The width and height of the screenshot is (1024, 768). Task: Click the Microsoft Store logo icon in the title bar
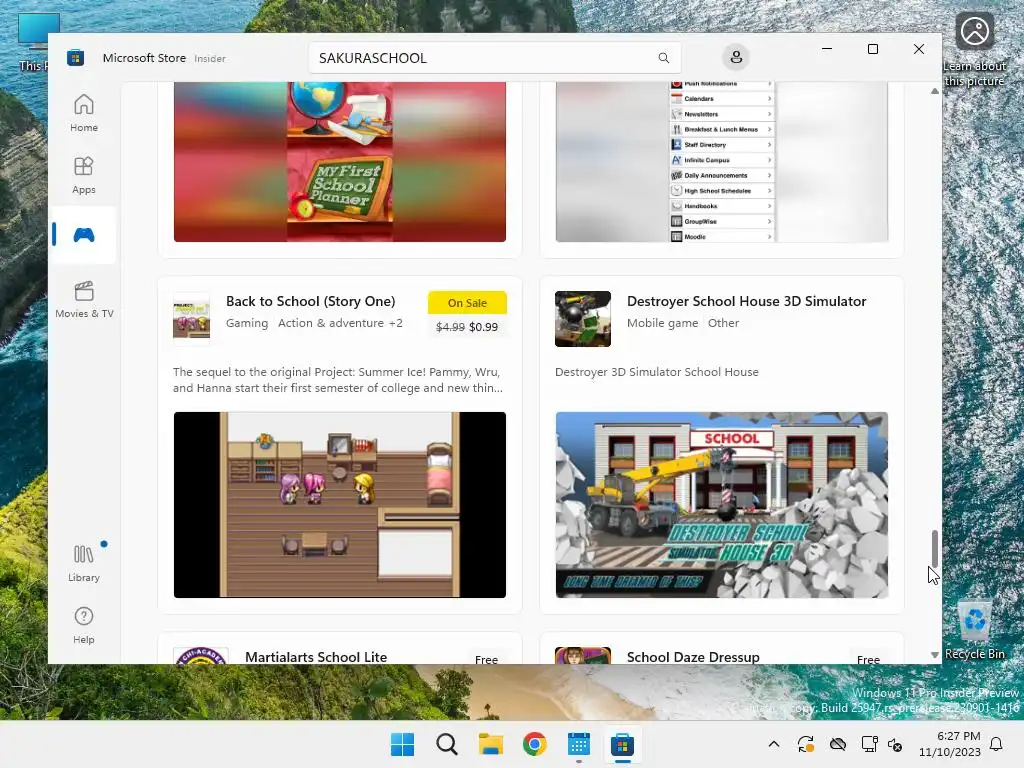[75, 57]
